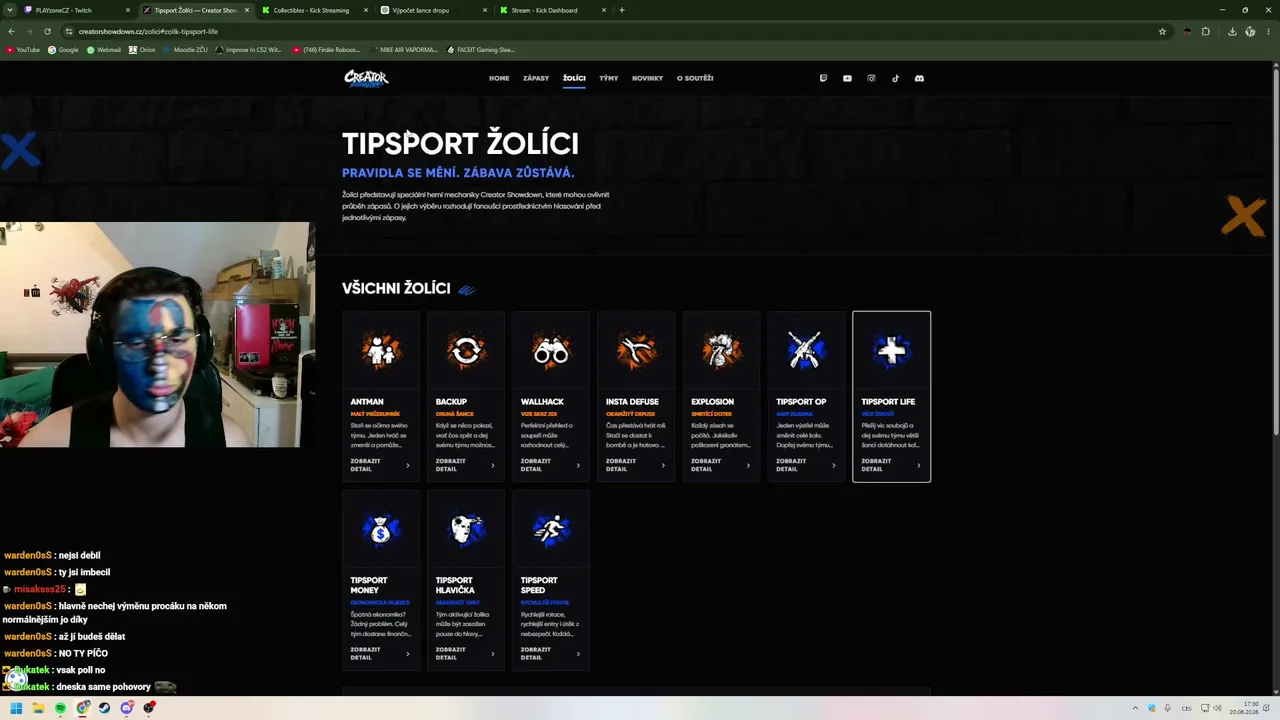Switch to the Stream - Kick Dashboard tab
1280x720 pixels.
pos(553,10)
